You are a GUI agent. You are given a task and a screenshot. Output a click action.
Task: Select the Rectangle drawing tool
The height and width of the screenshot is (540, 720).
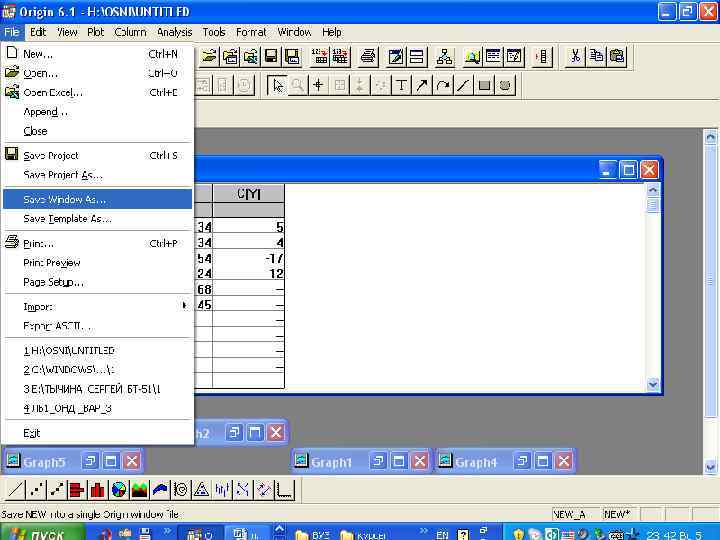(484, 85)
